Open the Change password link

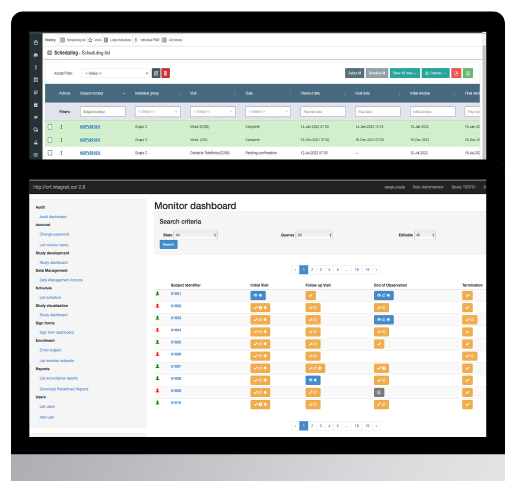[x=54, y=234]
